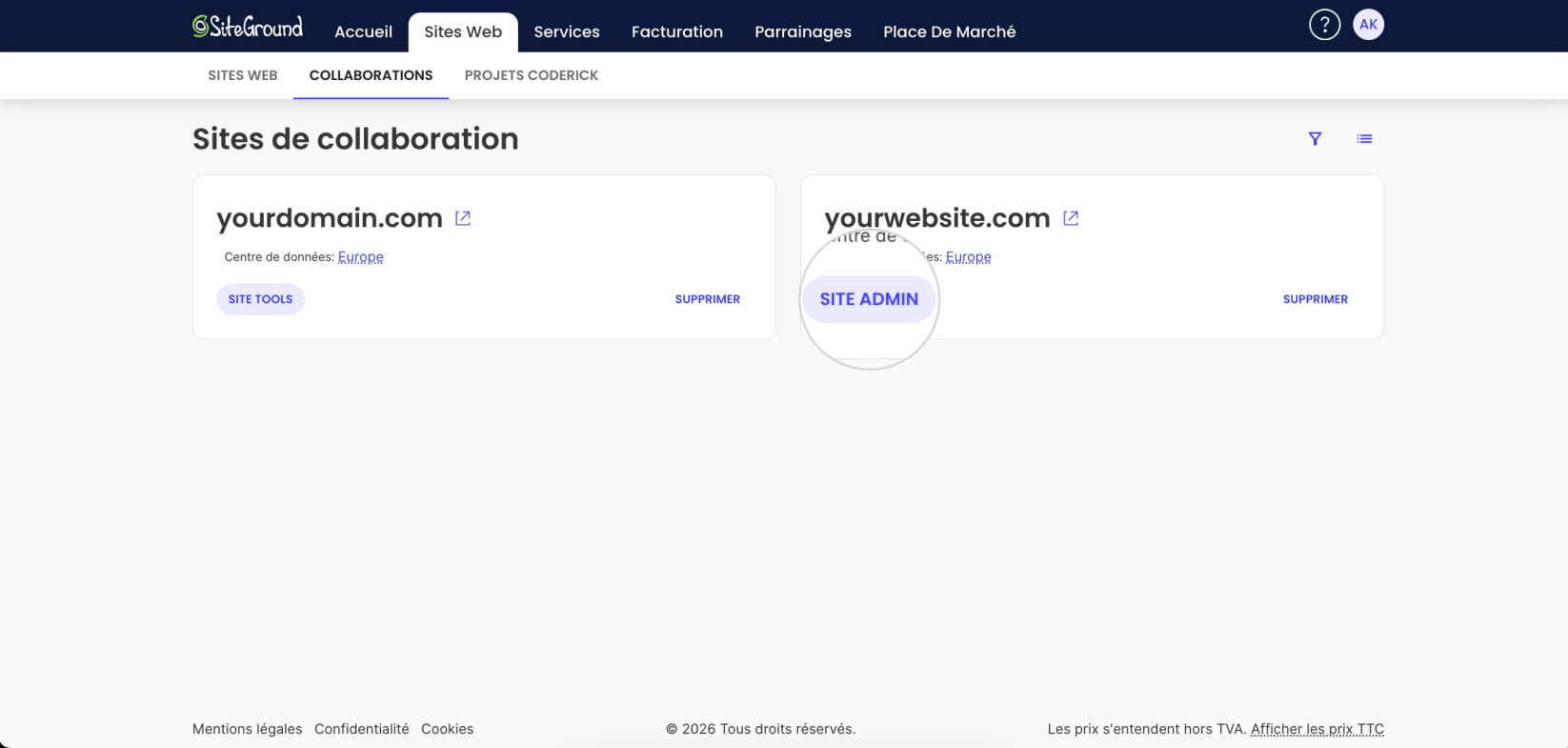Open the Facturation menu item
This screenshot has width=1568, height=748.
(677, 31)
